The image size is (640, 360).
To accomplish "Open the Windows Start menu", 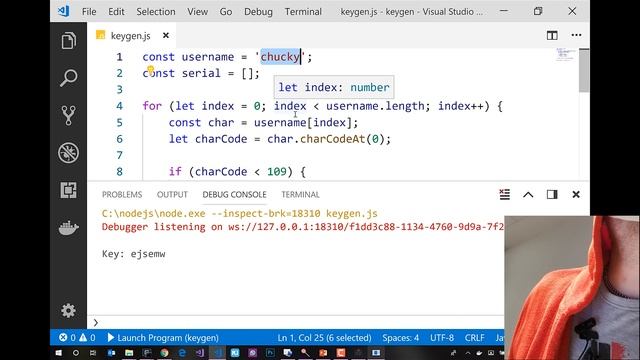I will (x=58, y=353).
